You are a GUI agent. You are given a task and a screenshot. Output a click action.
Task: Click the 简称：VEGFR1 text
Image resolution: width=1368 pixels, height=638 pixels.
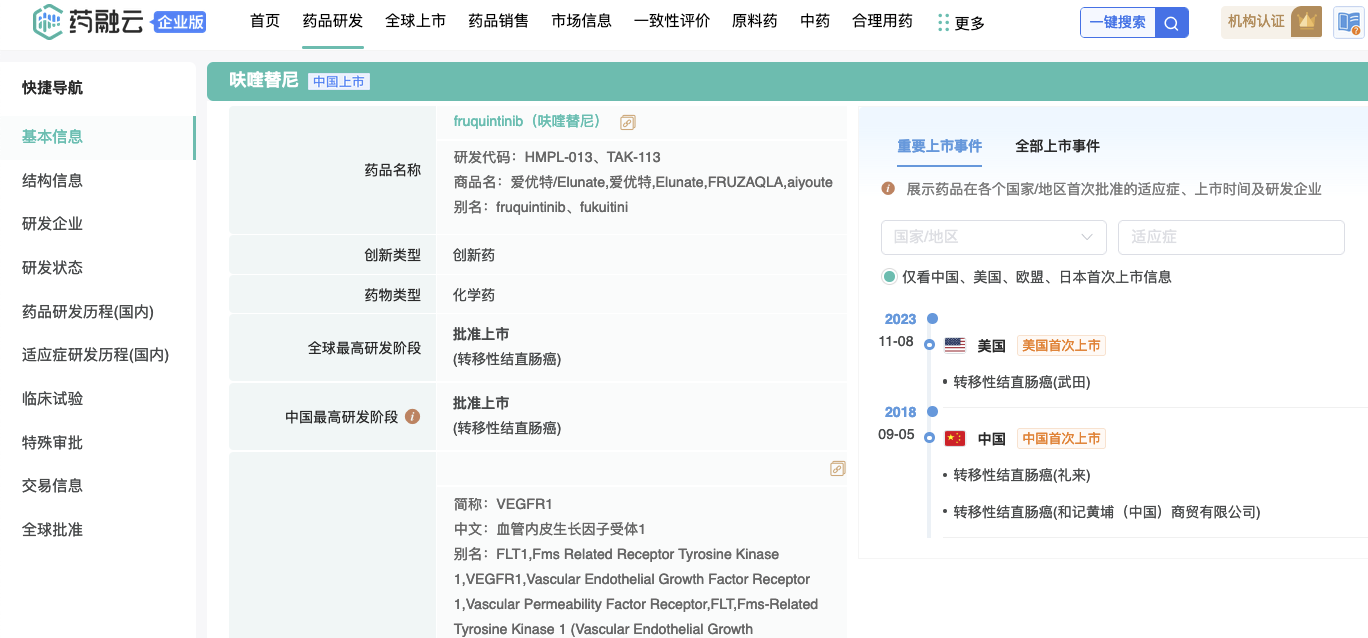(x=503, y=504)
